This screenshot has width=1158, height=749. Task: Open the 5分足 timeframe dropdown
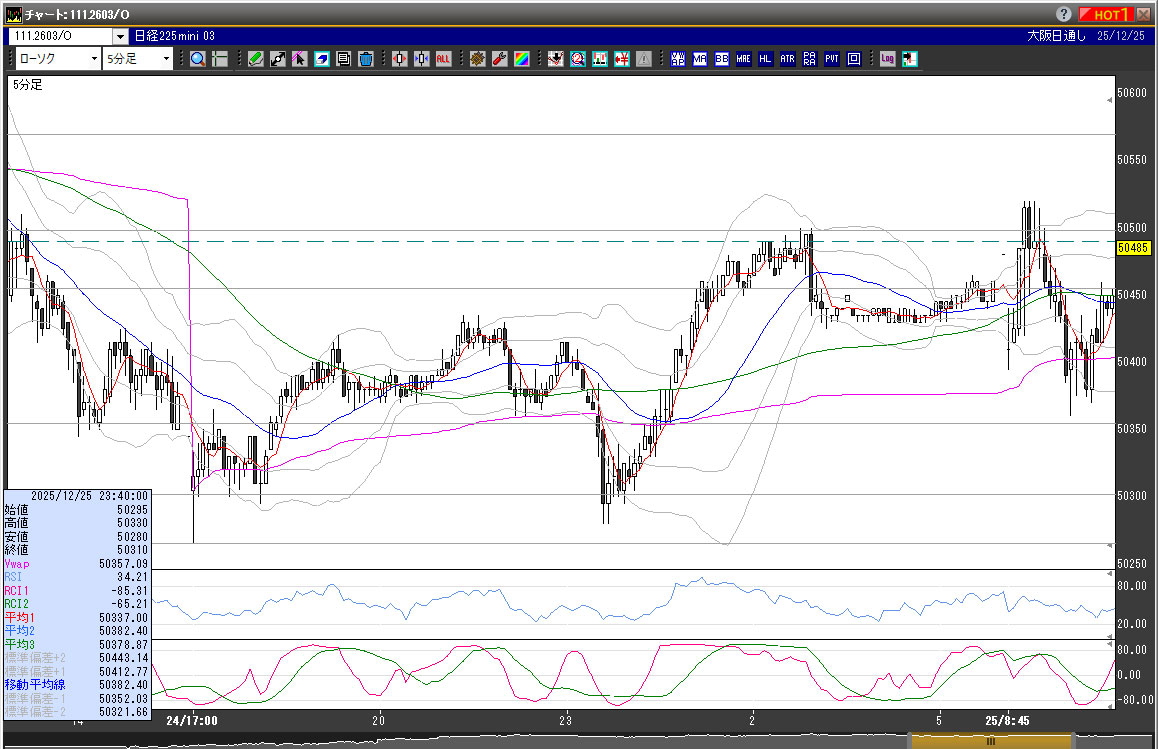(x=139, y=59)
